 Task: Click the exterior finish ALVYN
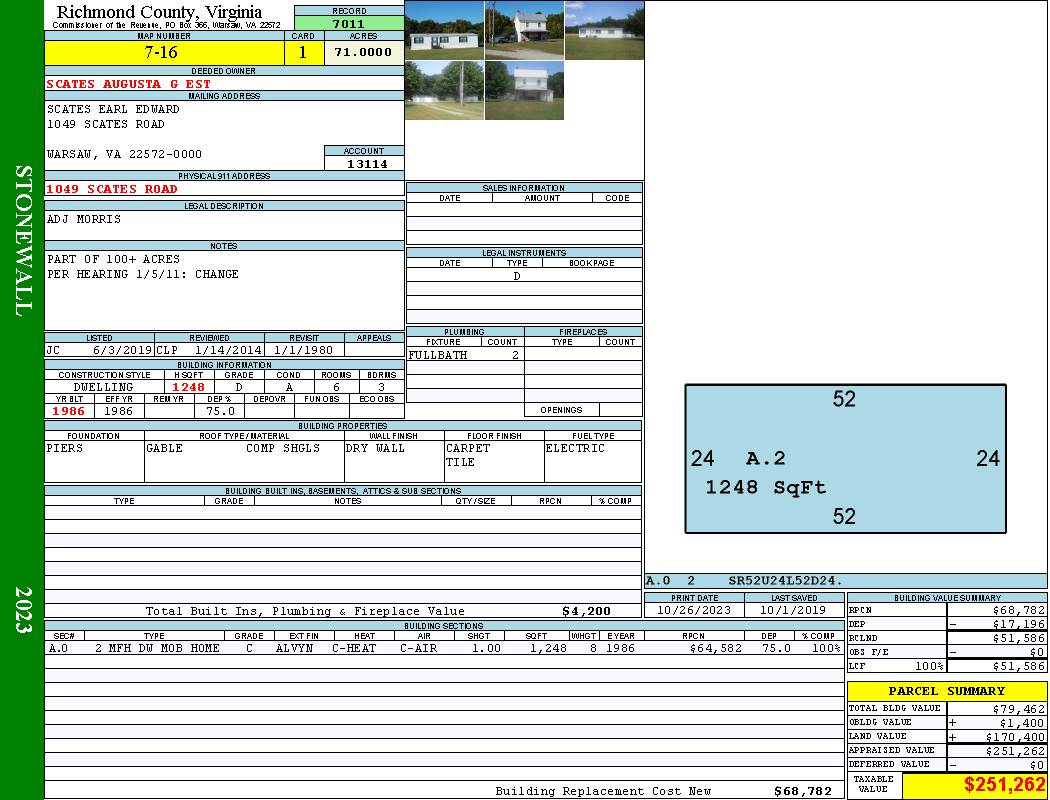pyautogui.click(x=294, y=648)
